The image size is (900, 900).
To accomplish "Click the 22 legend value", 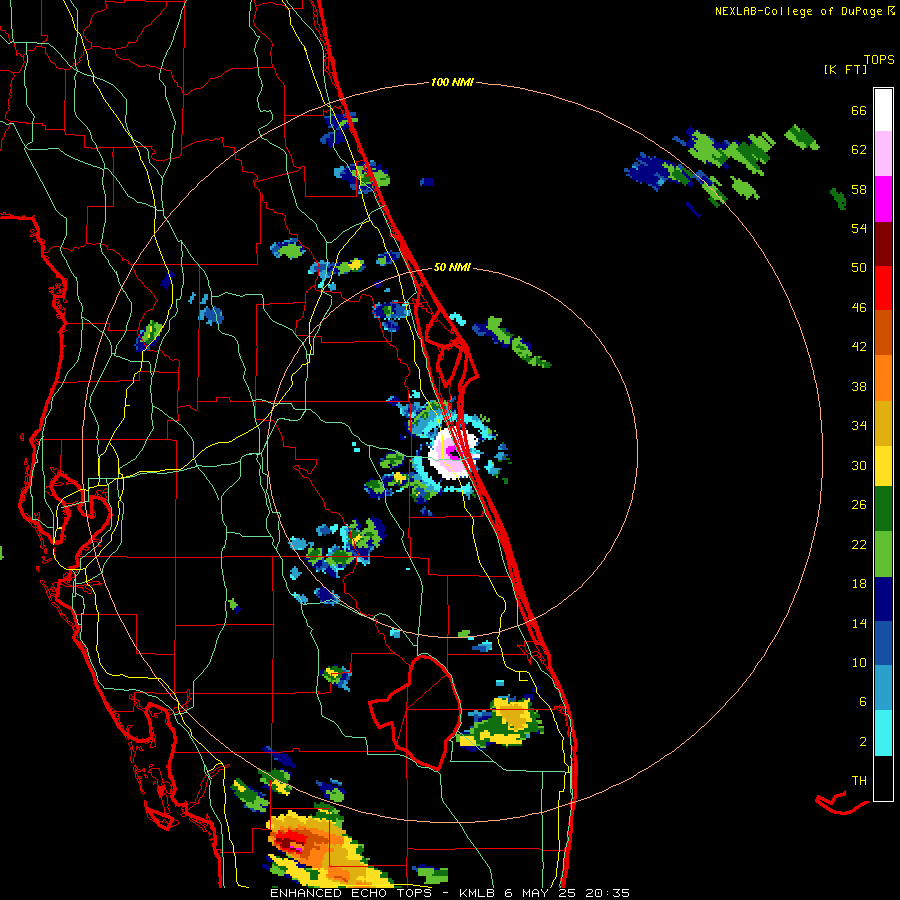I will 859,544.
